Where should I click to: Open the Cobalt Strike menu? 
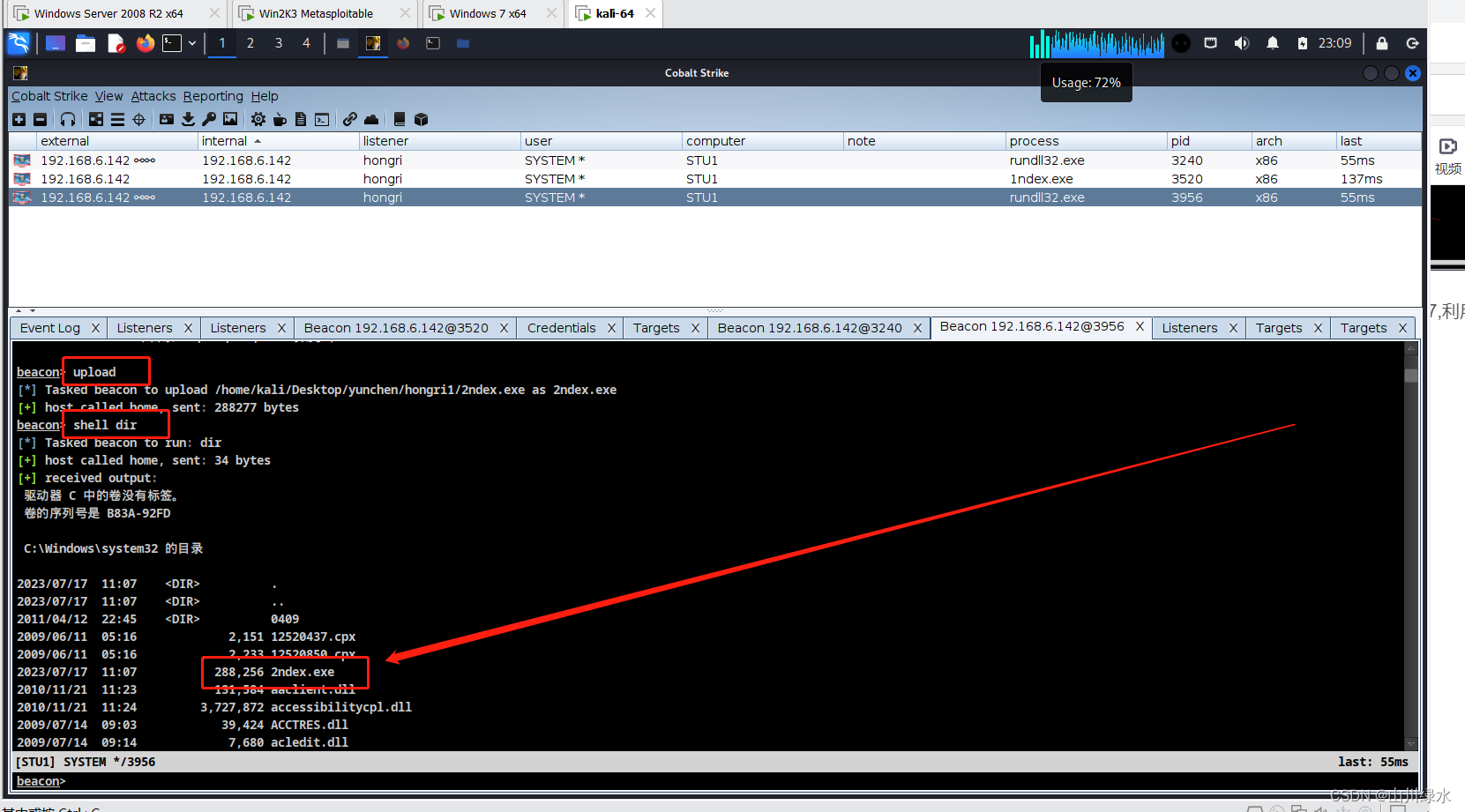pos(49,96)
